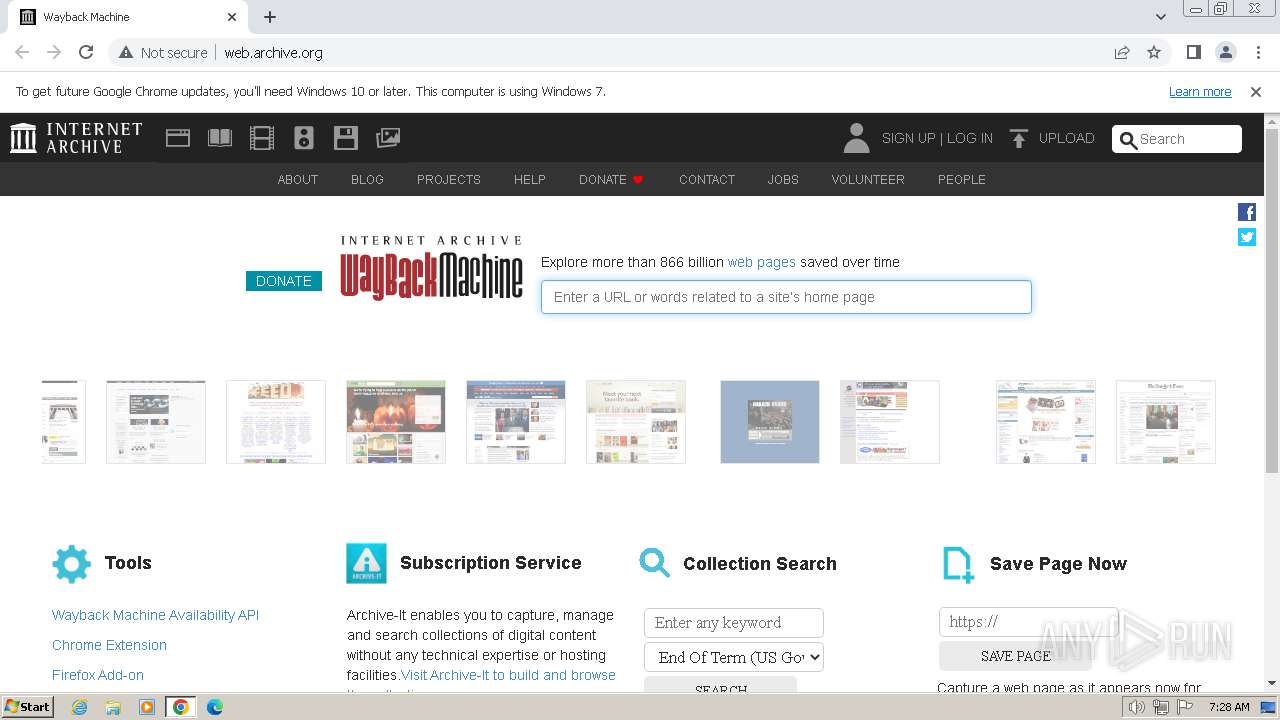Open the thumbnail with candle image
This screenshot has height=720, width=1280.
coord(396,422)
